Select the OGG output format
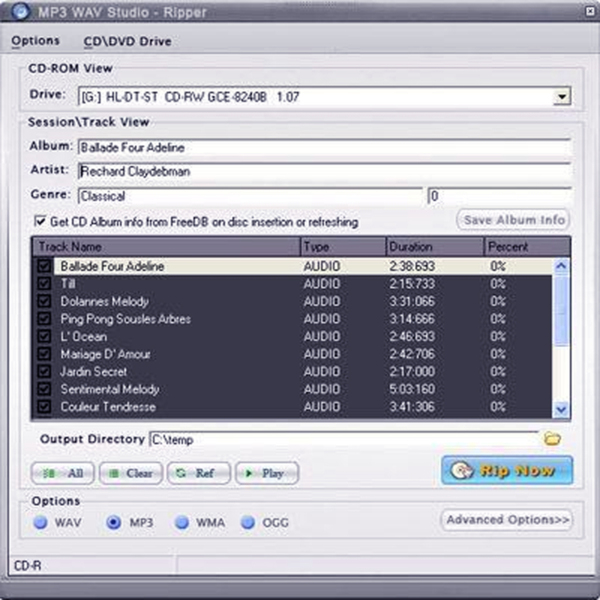Viewport: 600px width, 600px height. (248, 522)
